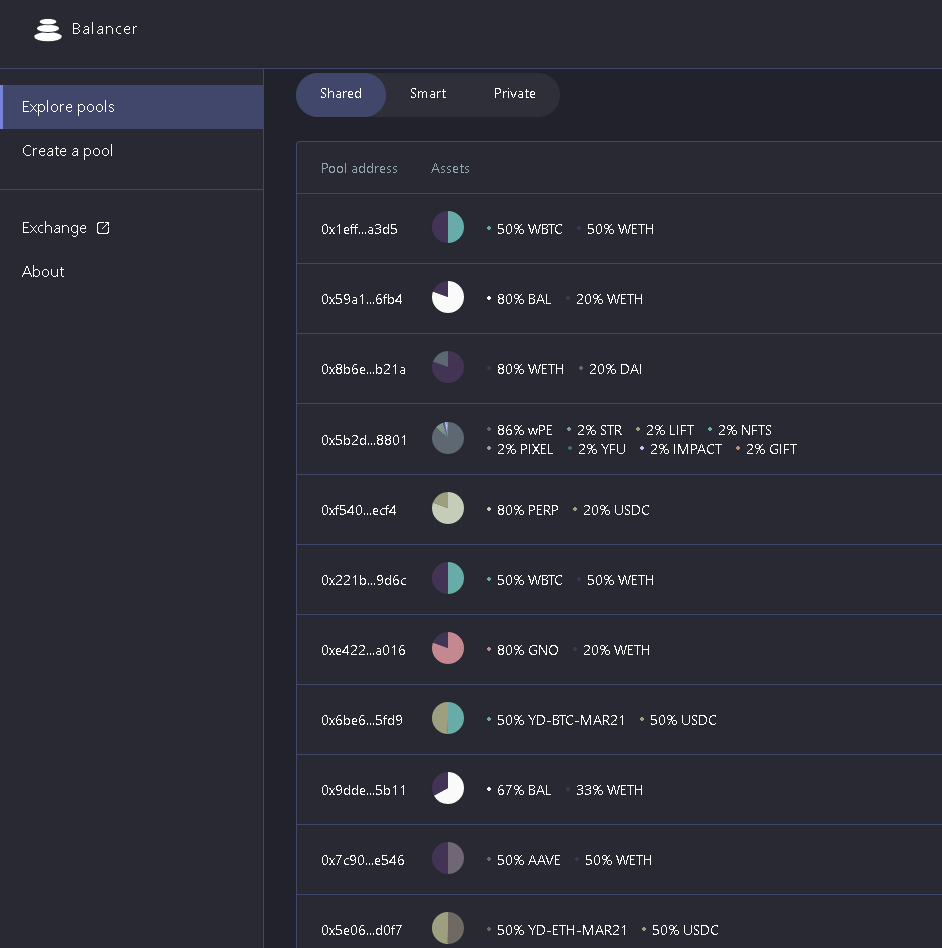Open pool address 0xf540...ecf4

[359, 511]
